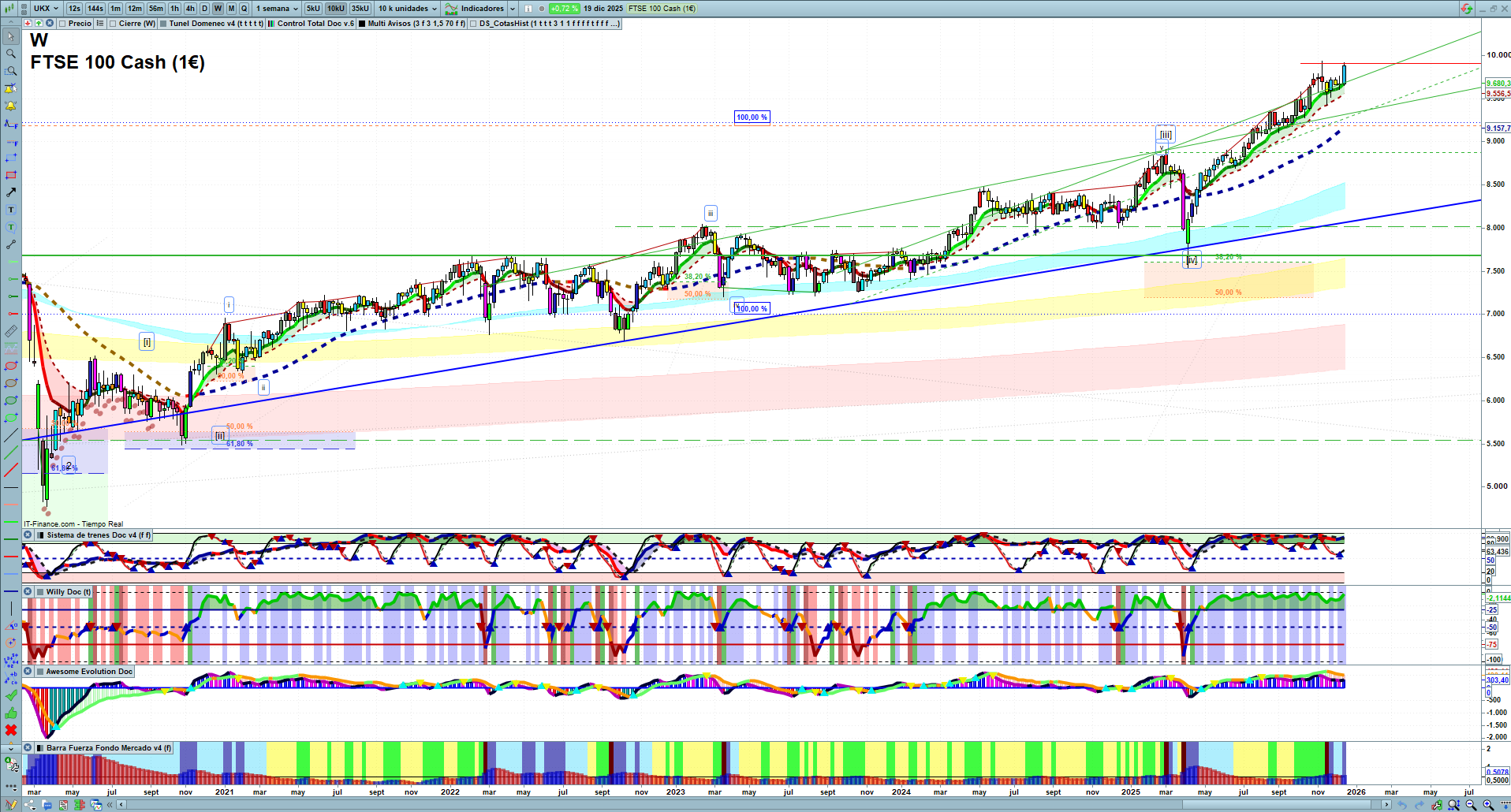Click the Sistema de trenes Doc v4 label
This screenshot has height=812, width=1511.
click(99, 535)
